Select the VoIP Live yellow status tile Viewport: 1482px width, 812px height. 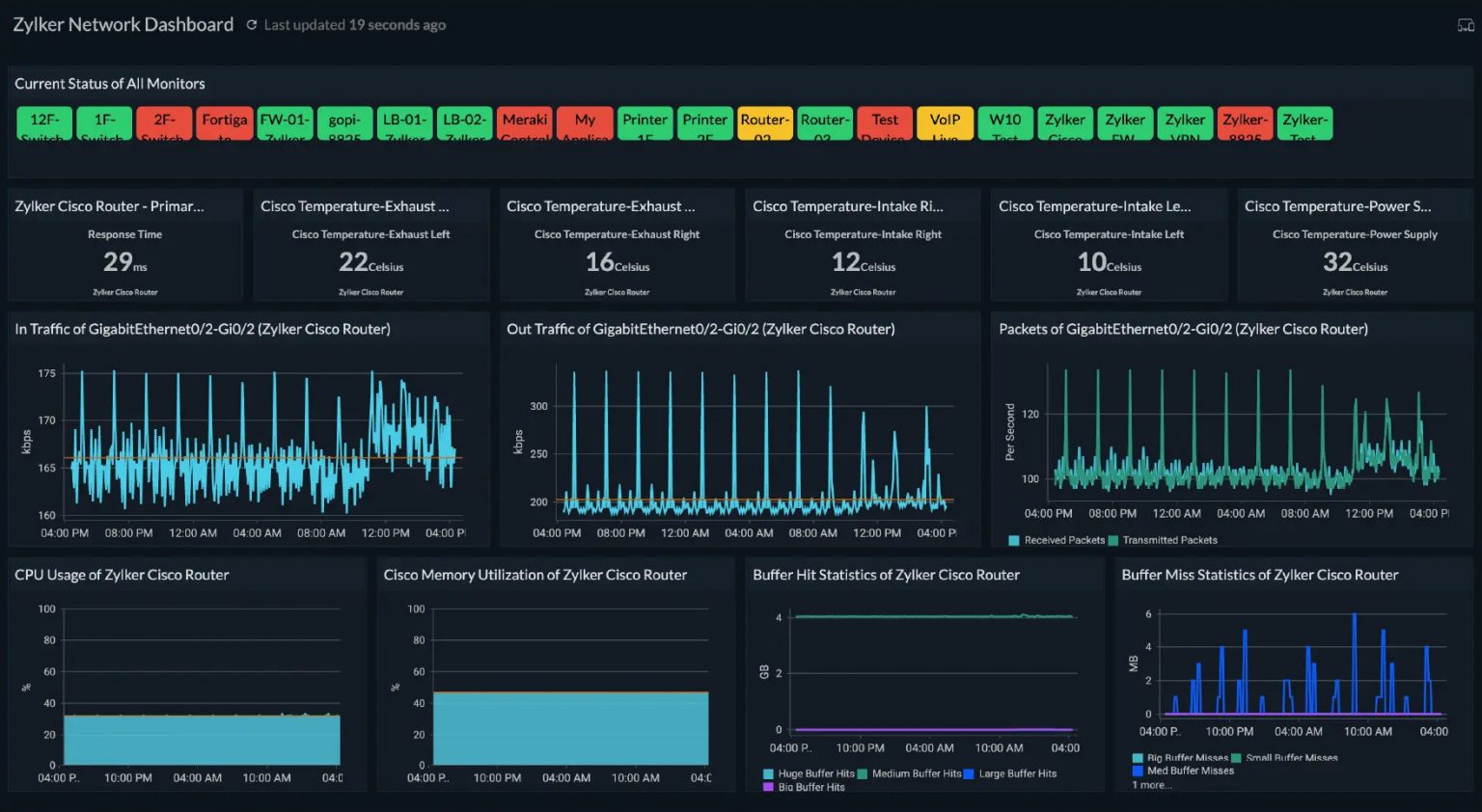click(945, 122)
